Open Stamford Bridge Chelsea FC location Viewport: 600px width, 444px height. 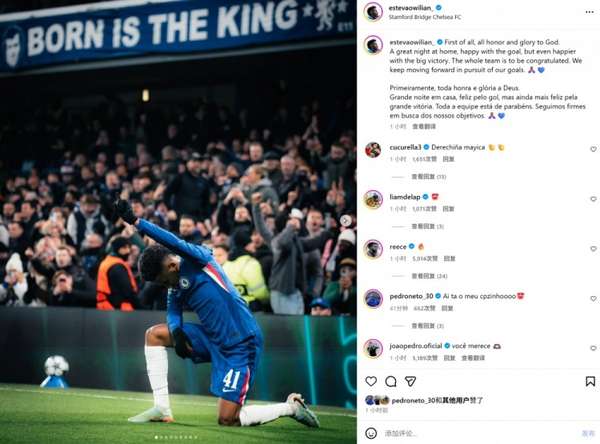(425, 17)
